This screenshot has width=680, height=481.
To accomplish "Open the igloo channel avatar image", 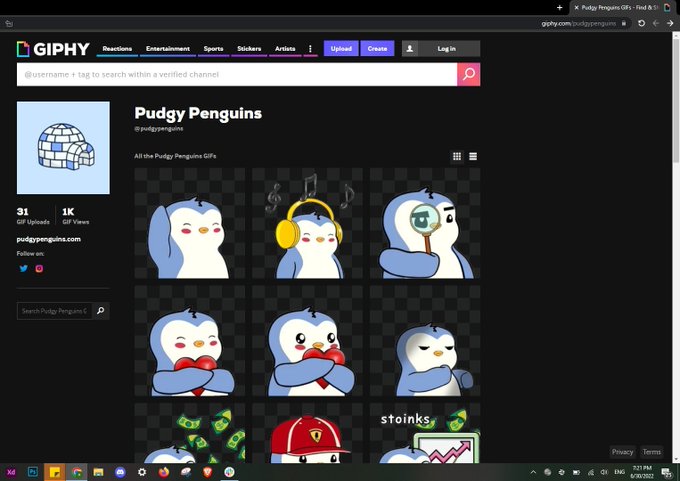I will [x=63, y=148].
